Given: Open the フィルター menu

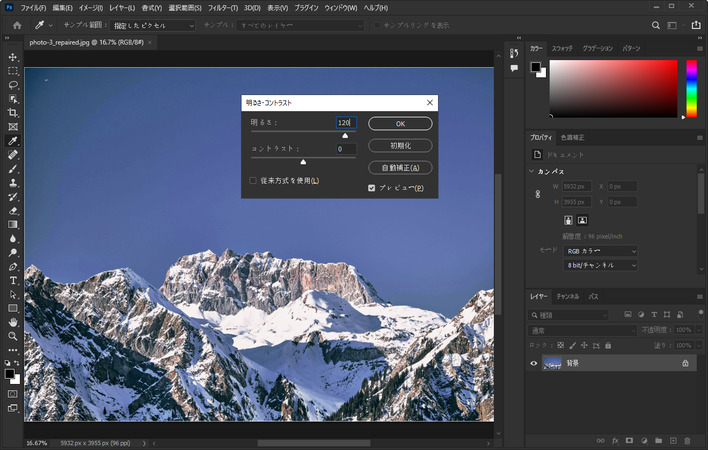Looking at the screenshot, I should 223,8.
